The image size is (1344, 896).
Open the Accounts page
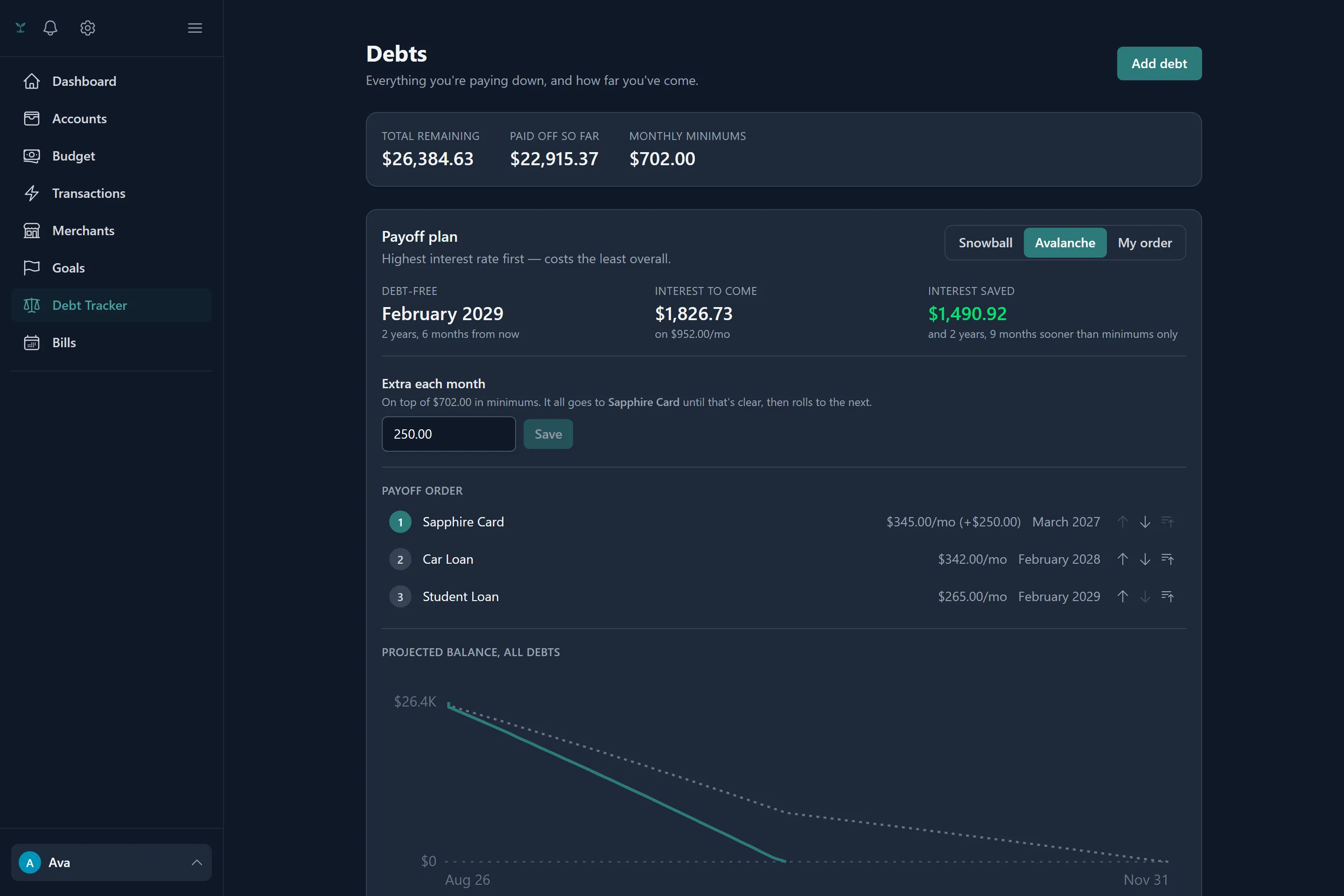[112, 118]
